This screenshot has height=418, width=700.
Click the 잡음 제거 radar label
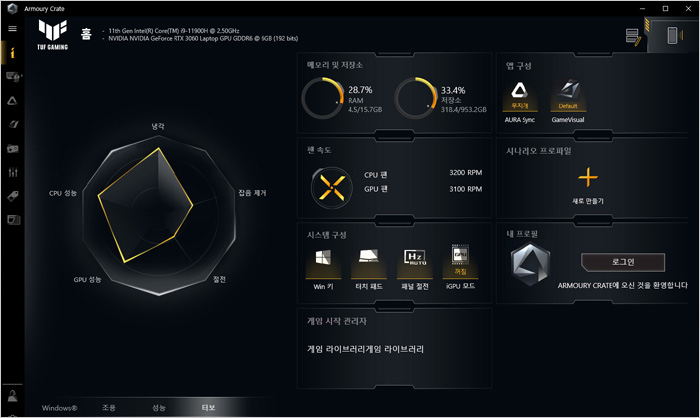click(252, 193)
